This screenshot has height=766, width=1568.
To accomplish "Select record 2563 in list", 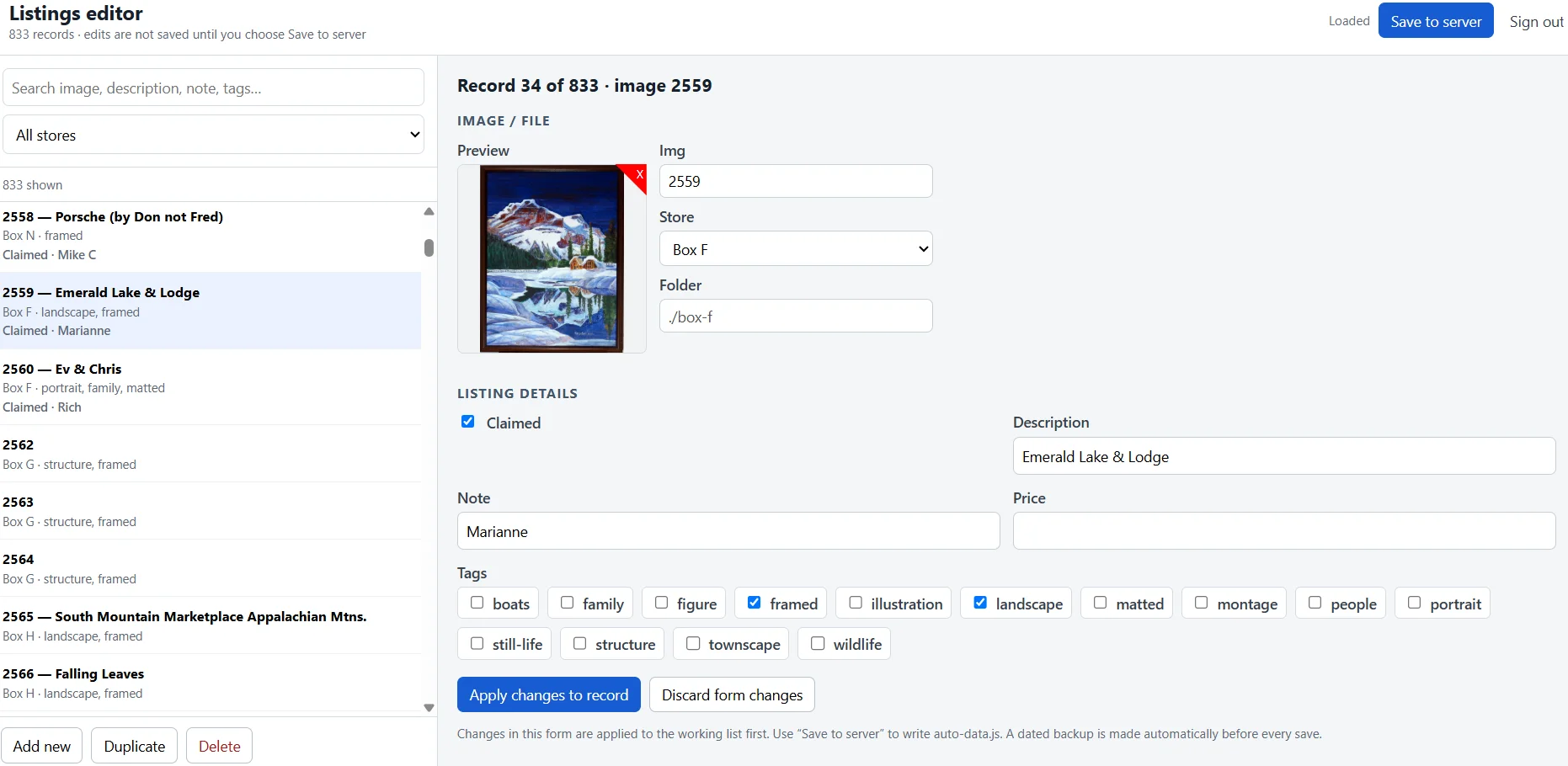I will point(211,511).
